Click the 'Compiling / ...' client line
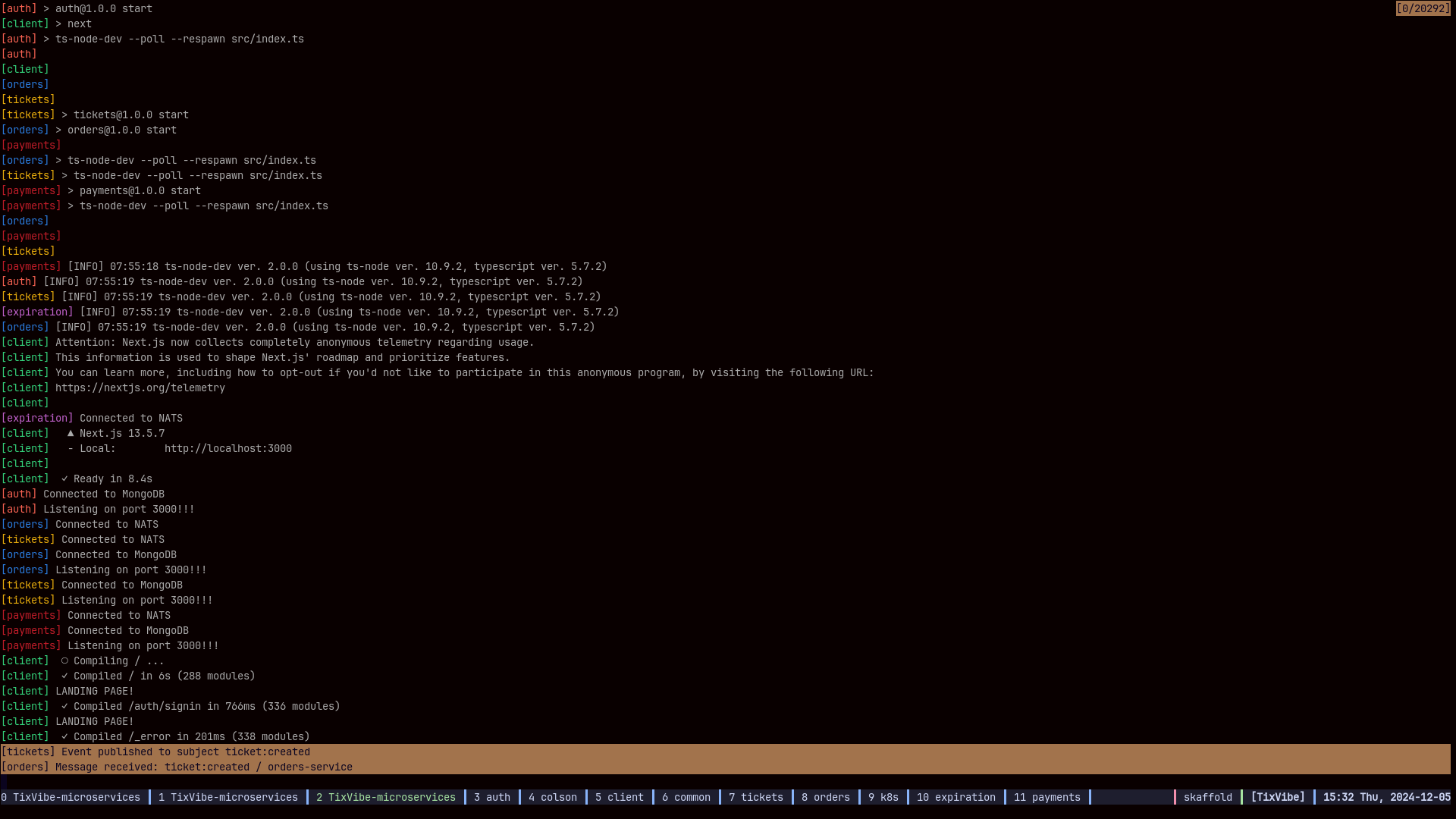The height and width of the screenshot is (819, 1456). (x=83, y=661)
